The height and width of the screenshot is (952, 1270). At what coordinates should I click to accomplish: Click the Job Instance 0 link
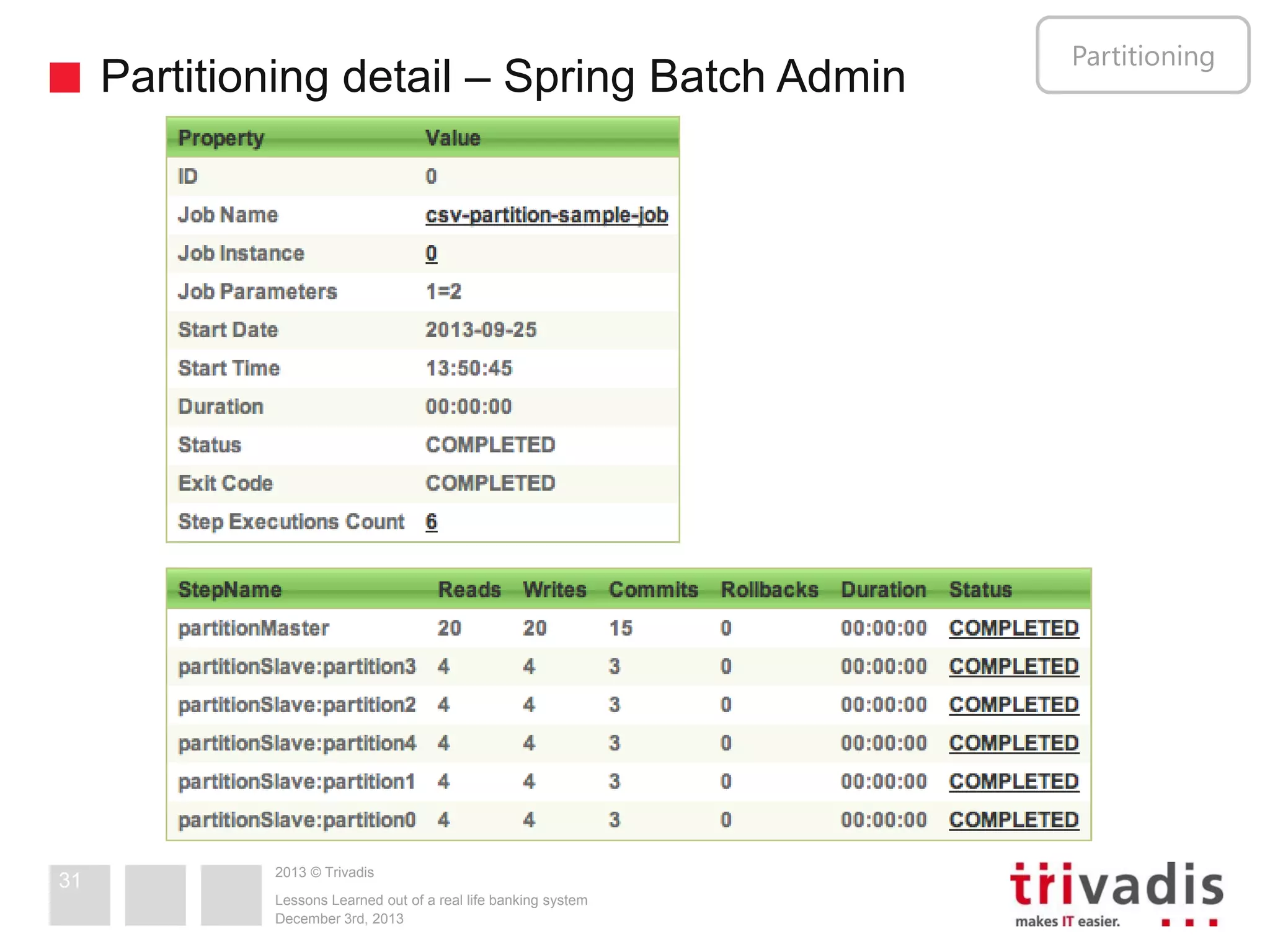[431, 253]
